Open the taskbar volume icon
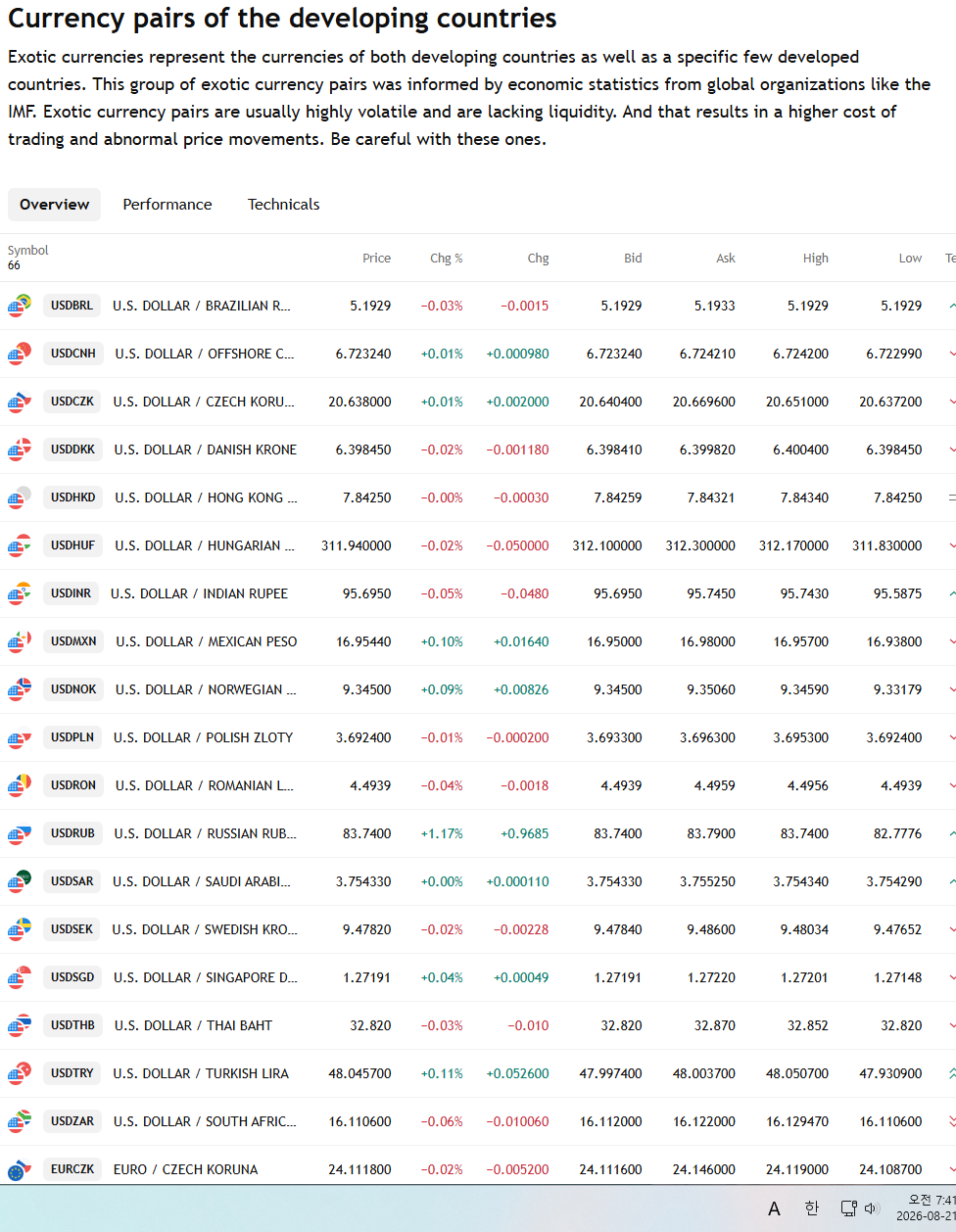This screenshot has height=1232, width=956. [x=872, y=1208]
